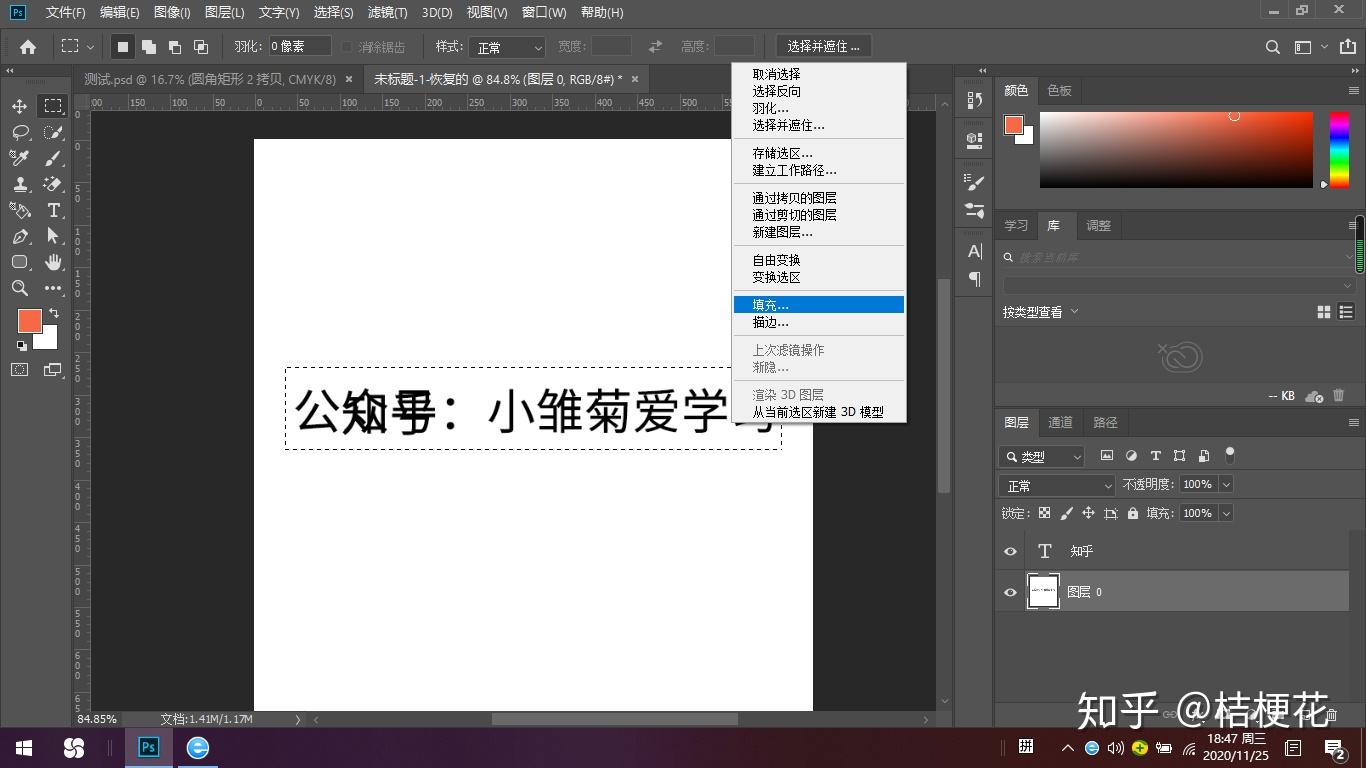This screenshot has width=1366, height=768.
Task: Change screen mode icon in toolbox
Action: [x=53, y=370]
